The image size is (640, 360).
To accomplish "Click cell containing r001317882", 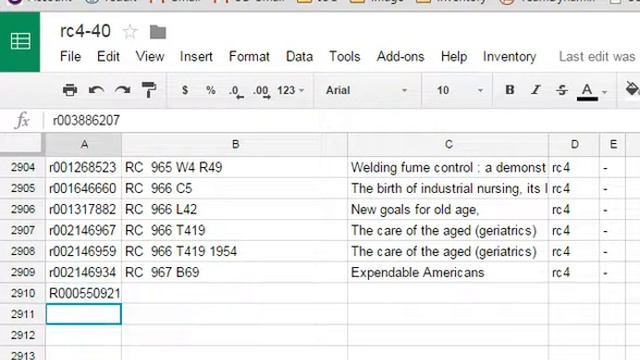I will [x=83, y=209].
